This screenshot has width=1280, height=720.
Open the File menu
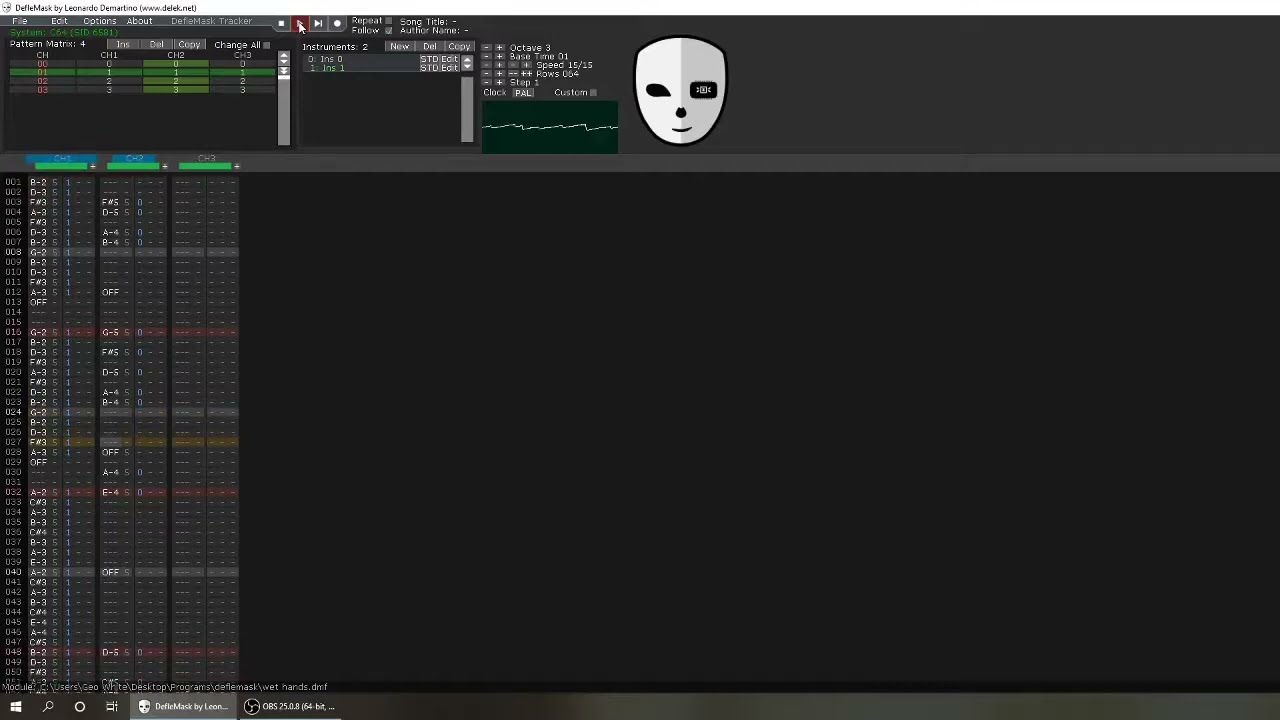[x=20, y=21]
